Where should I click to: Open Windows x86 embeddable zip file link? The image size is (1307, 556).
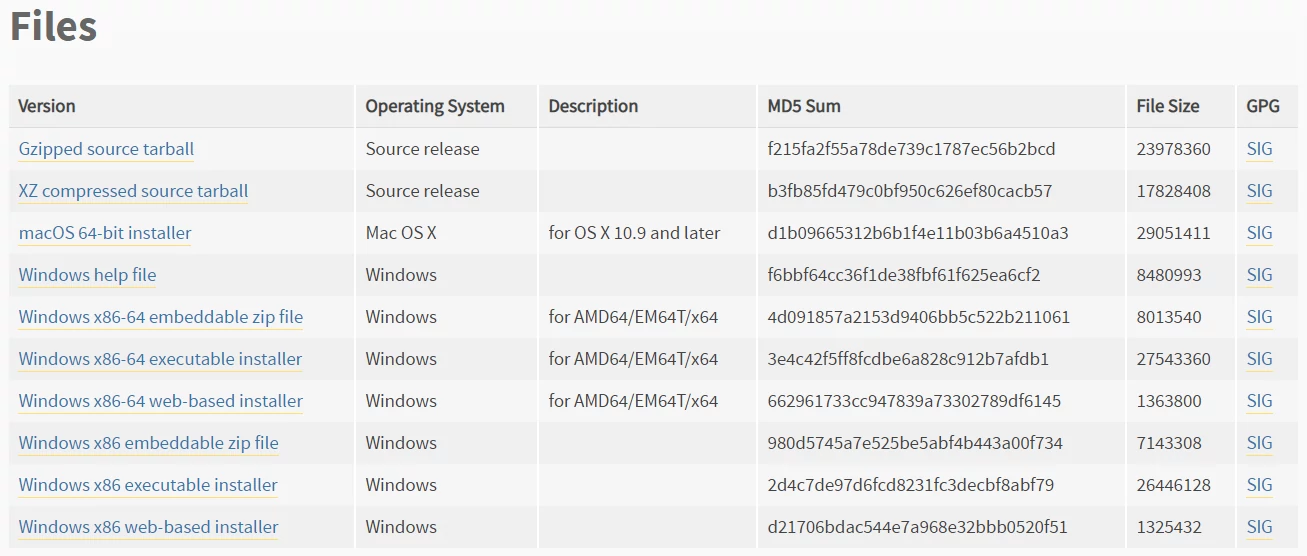pyautogui.click(x=148, y=443)
